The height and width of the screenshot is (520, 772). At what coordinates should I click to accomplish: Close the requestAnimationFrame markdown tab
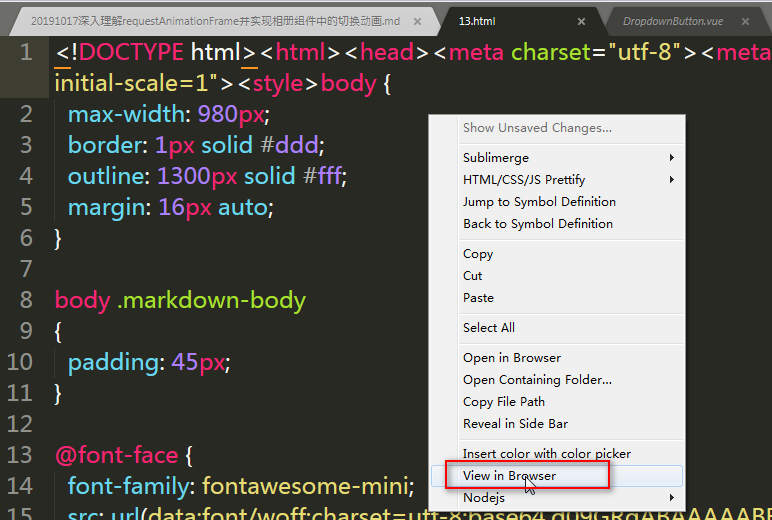(416, 21)
